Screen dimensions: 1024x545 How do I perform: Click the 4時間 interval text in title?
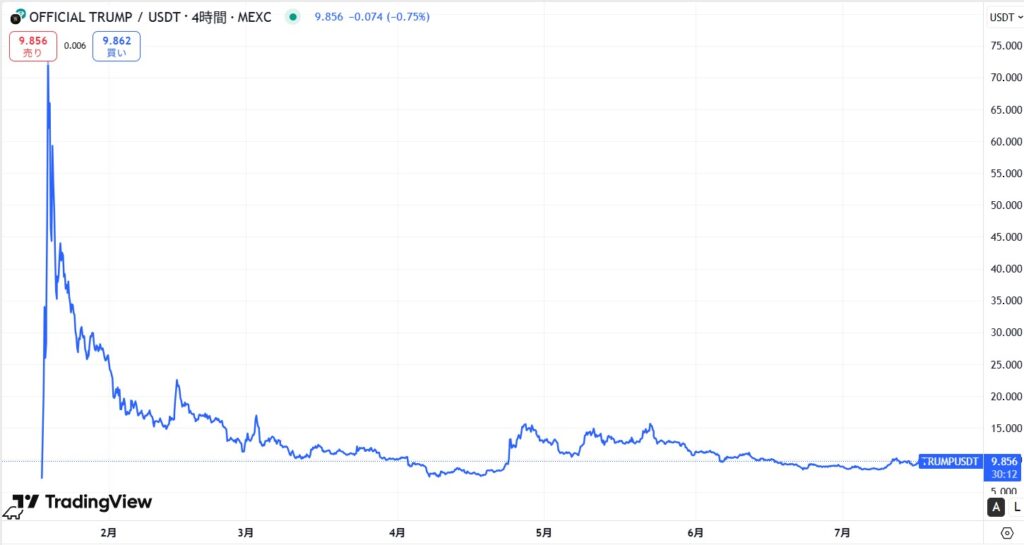point(209,17)
